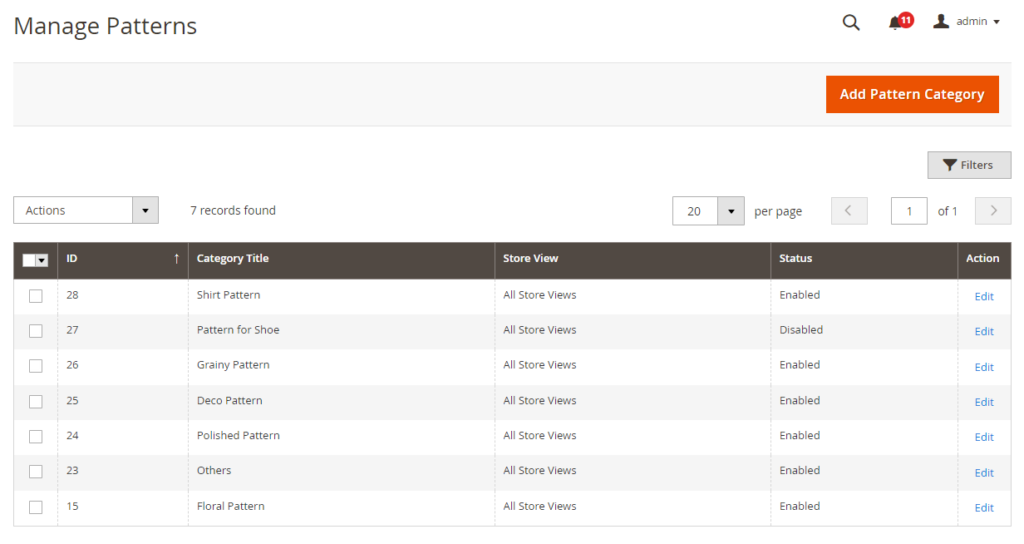Open the per page count dropdown
Screen dimensions: 1024x544
[730, 211]
